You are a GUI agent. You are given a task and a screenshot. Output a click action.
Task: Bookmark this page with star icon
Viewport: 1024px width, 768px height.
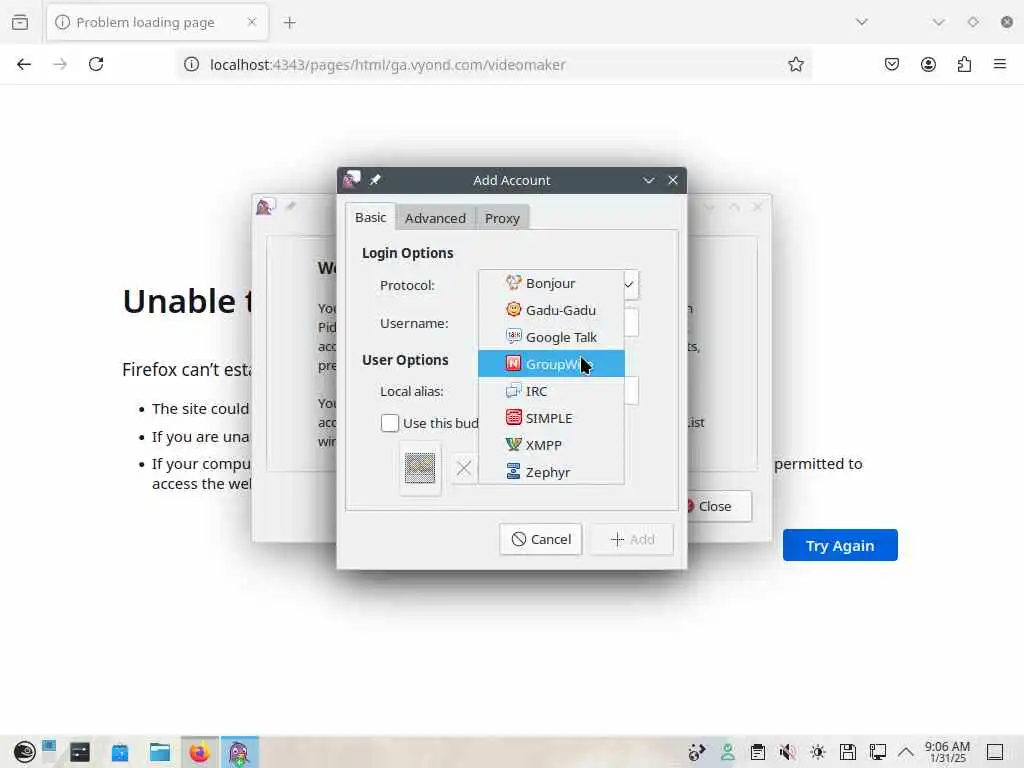click(795, 64)
